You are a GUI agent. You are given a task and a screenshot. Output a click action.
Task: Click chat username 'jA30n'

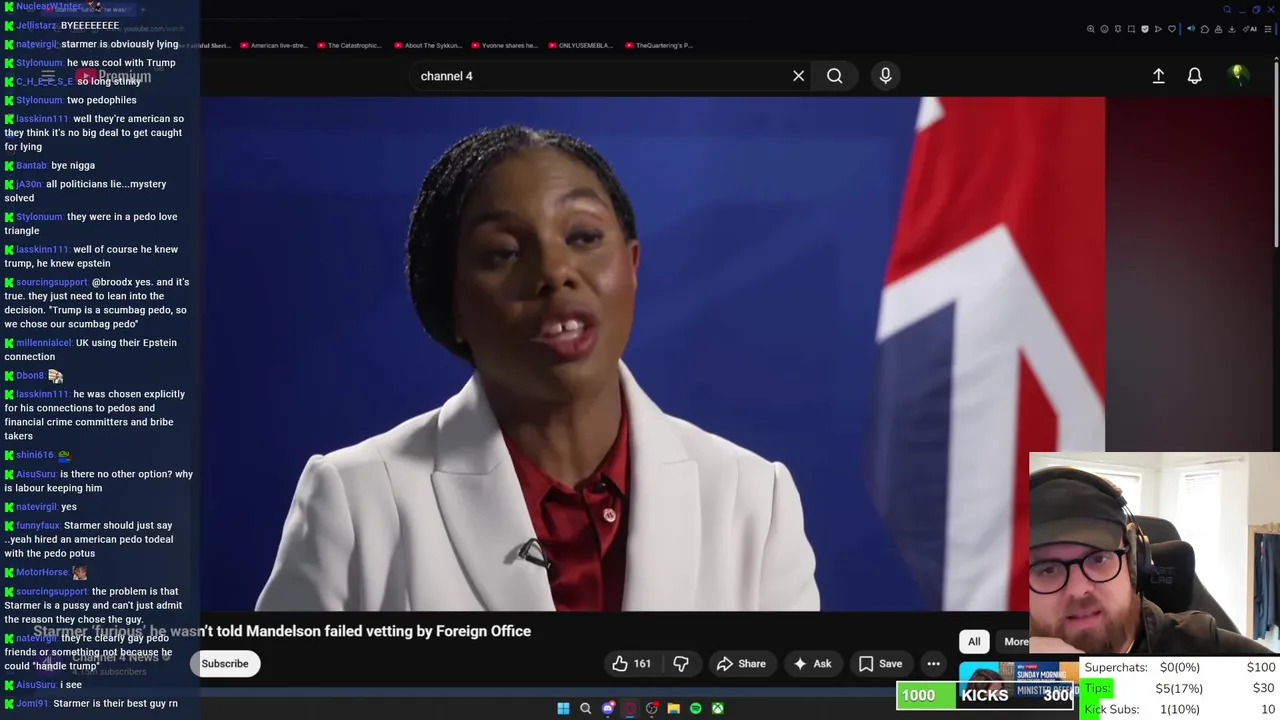(x=29, y=184)
